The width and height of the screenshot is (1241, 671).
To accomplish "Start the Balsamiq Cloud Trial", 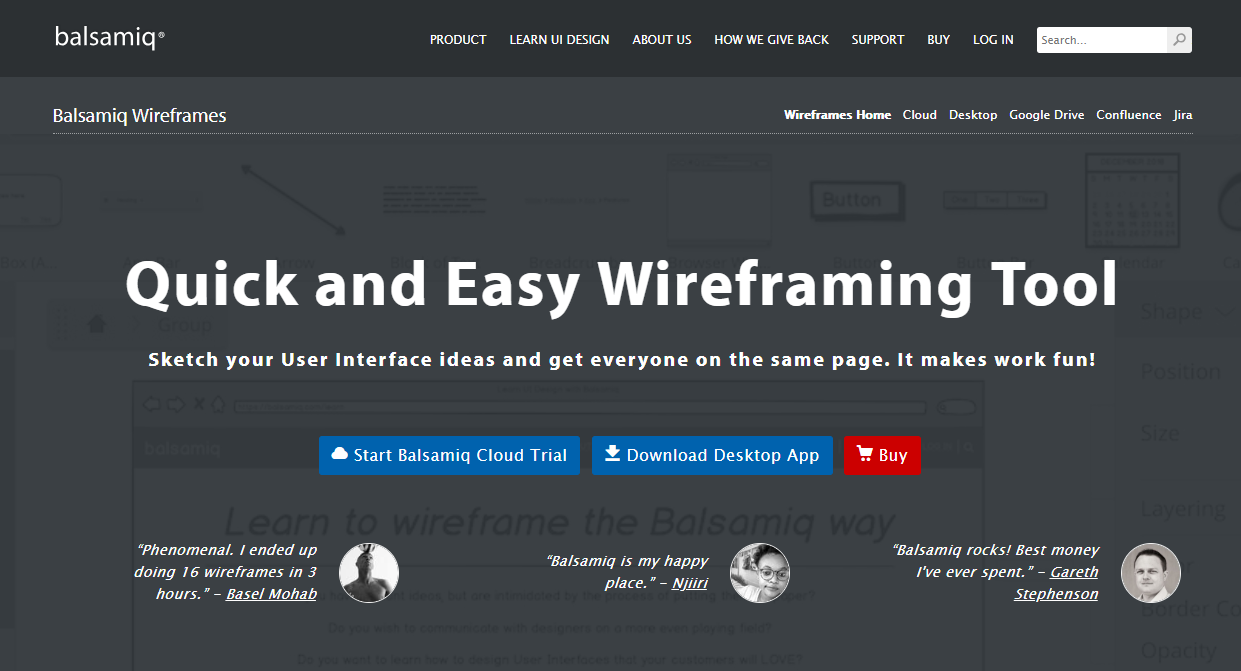I will [x=449, y=455].
